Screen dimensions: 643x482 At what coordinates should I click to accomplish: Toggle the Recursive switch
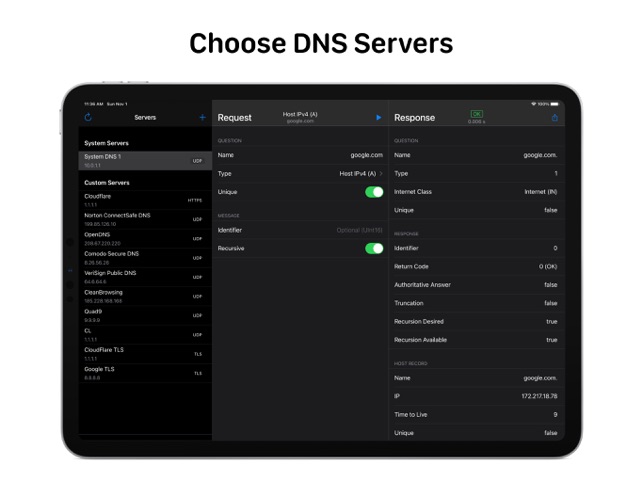(374, 249)
